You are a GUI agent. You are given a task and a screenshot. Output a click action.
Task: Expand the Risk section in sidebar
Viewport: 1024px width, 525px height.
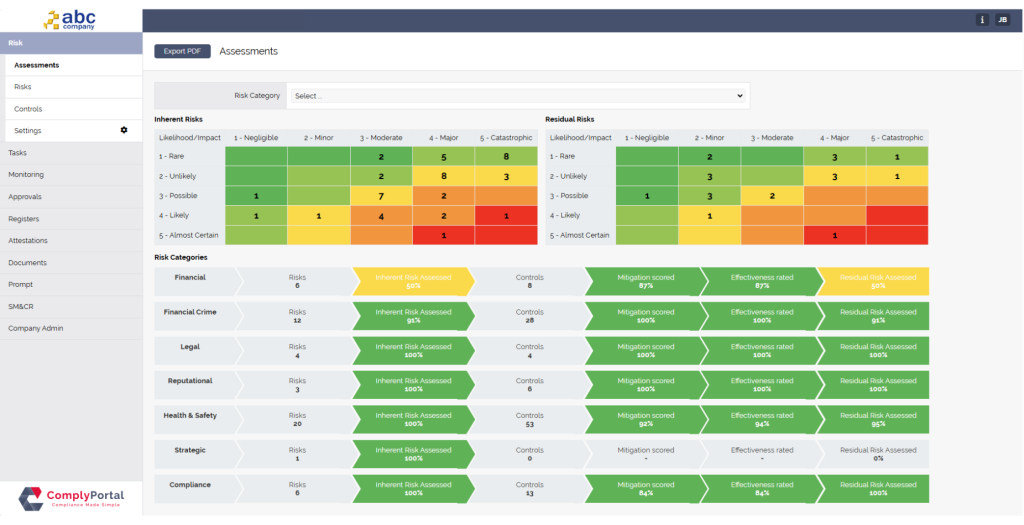tap(70, 43)
